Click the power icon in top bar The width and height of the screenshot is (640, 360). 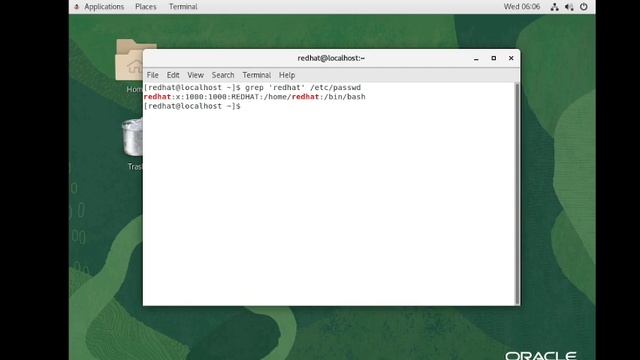pyautogui.click(x=584, y=7)
